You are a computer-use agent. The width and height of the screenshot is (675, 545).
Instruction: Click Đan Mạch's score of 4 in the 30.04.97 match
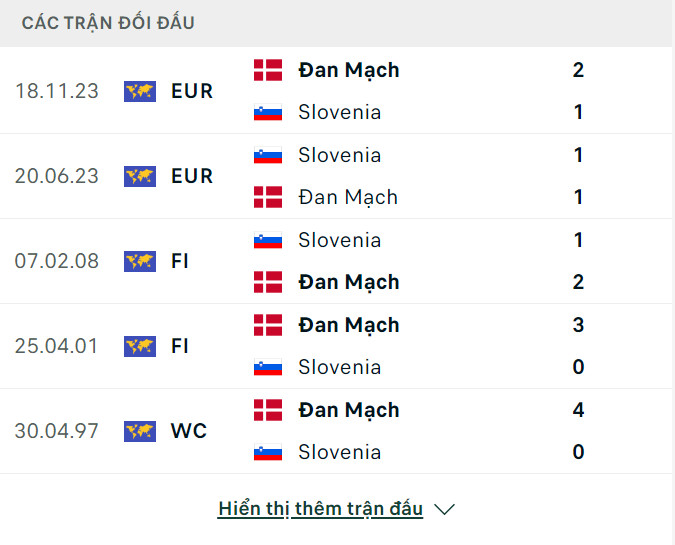[579, 410]
